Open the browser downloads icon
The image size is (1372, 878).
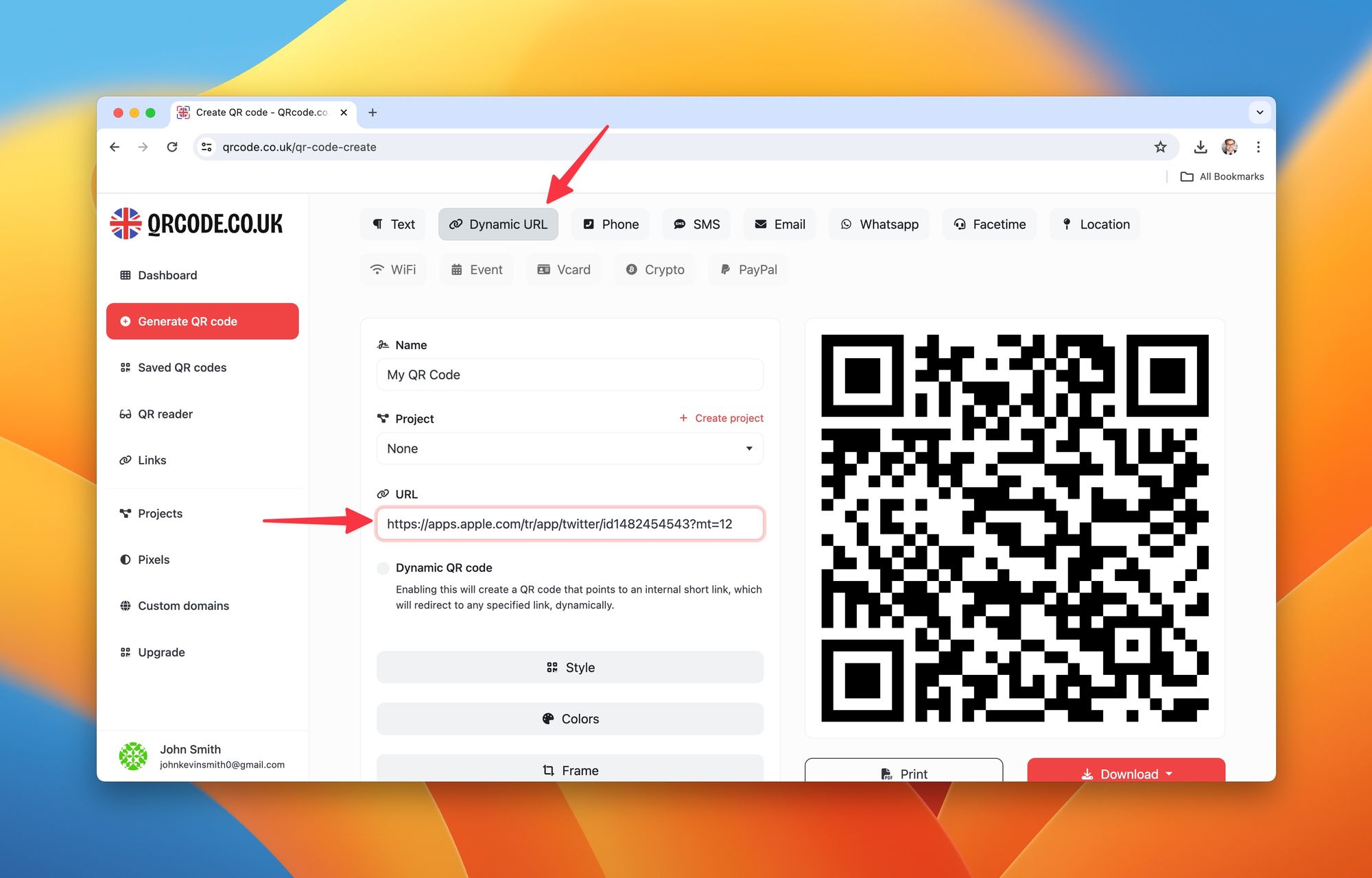point(1200,147)
